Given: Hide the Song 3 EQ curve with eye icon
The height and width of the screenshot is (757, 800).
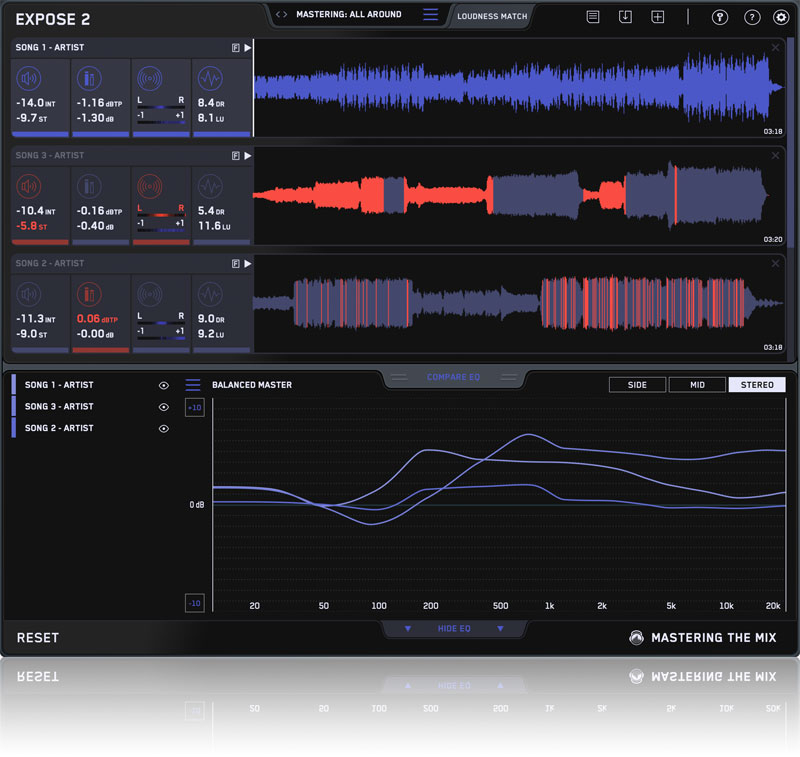Looking at the screenshot, I should [163, 407].
